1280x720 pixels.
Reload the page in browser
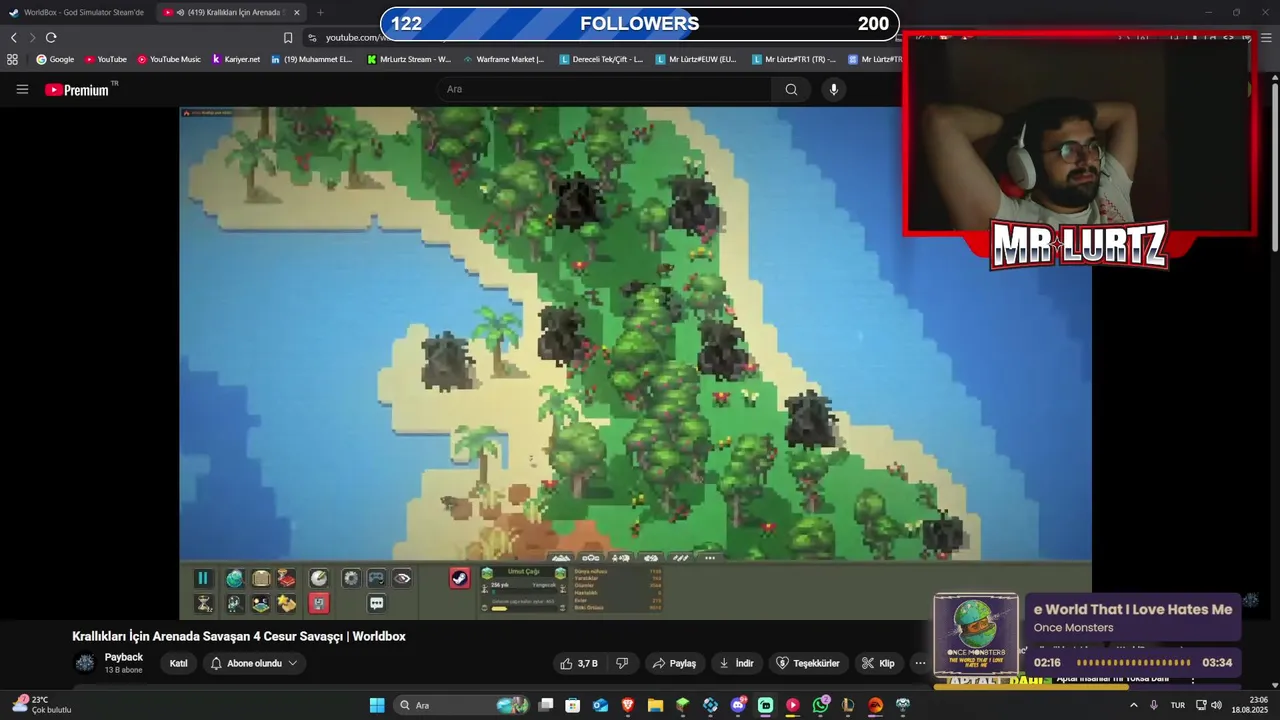[51, 37]
